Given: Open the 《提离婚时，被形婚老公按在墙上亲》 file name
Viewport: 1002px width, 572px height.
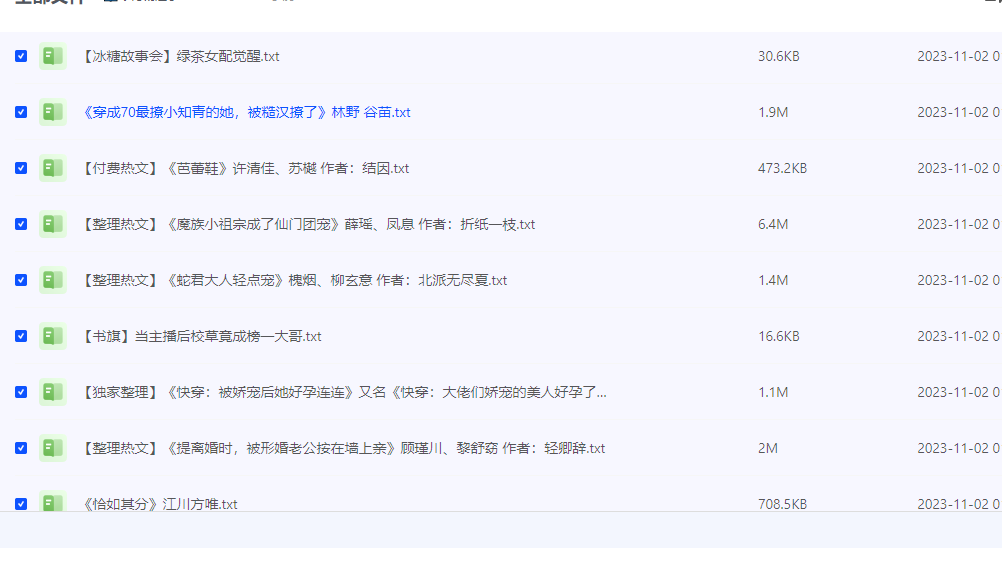Looking at the screenshot, I should point(342,449).
